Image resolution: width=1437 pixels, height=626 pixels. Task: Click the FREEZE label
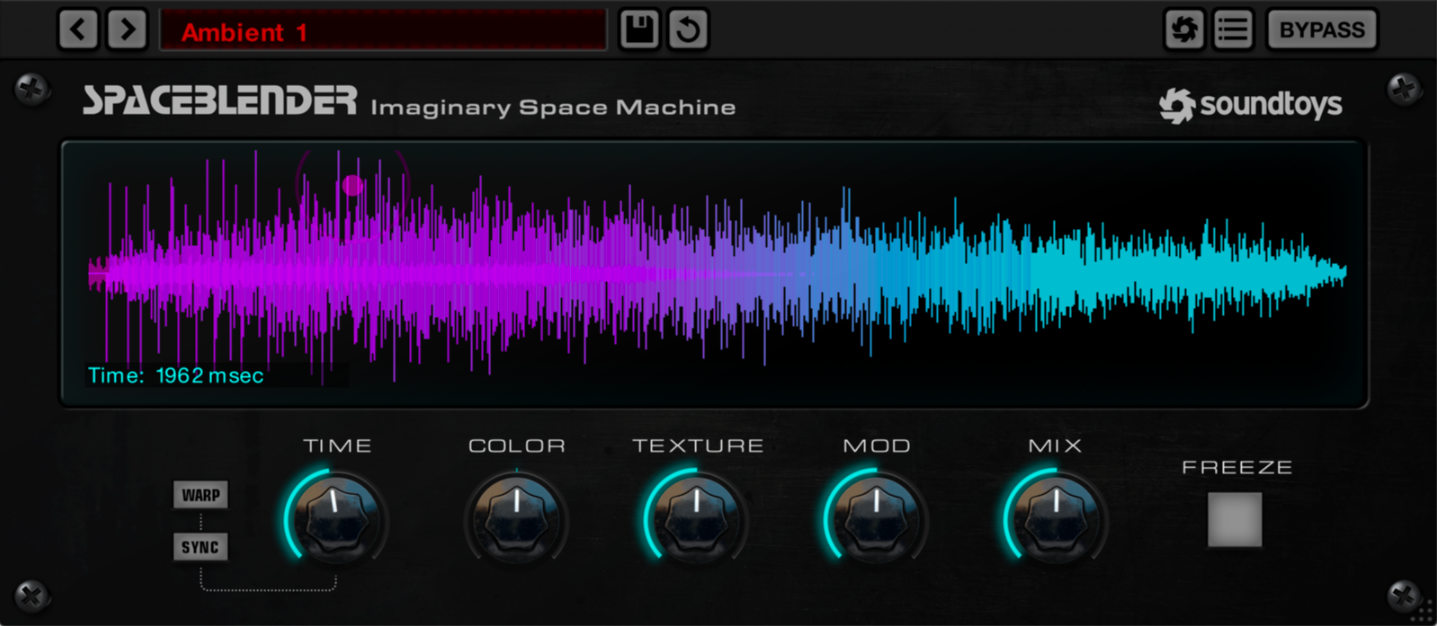point(1237,467)
